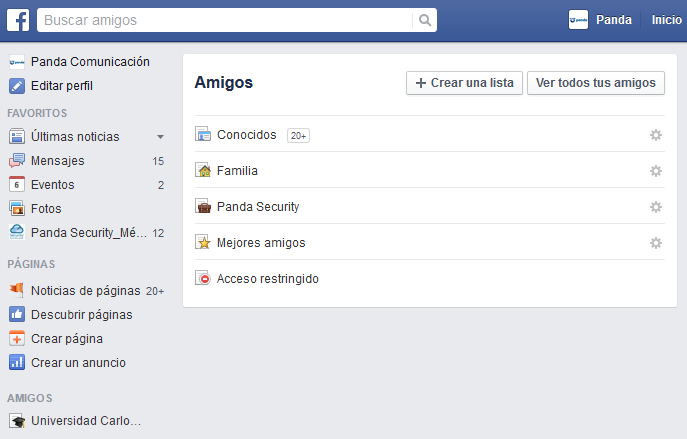Click the Crear un anuncio chart icon
The width and height of the screenshot is (687, 439).
point(16,363)
